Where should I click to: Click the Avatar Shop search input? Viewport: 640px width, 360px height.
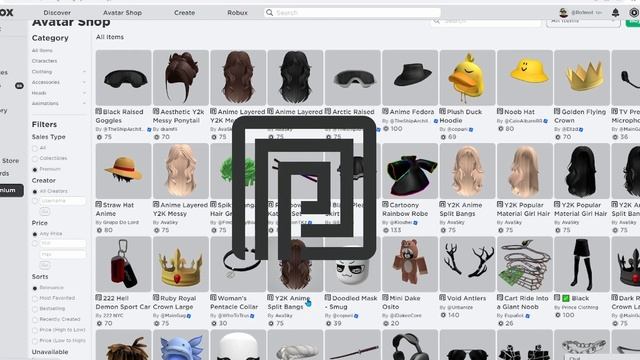[x=486, y=21]
